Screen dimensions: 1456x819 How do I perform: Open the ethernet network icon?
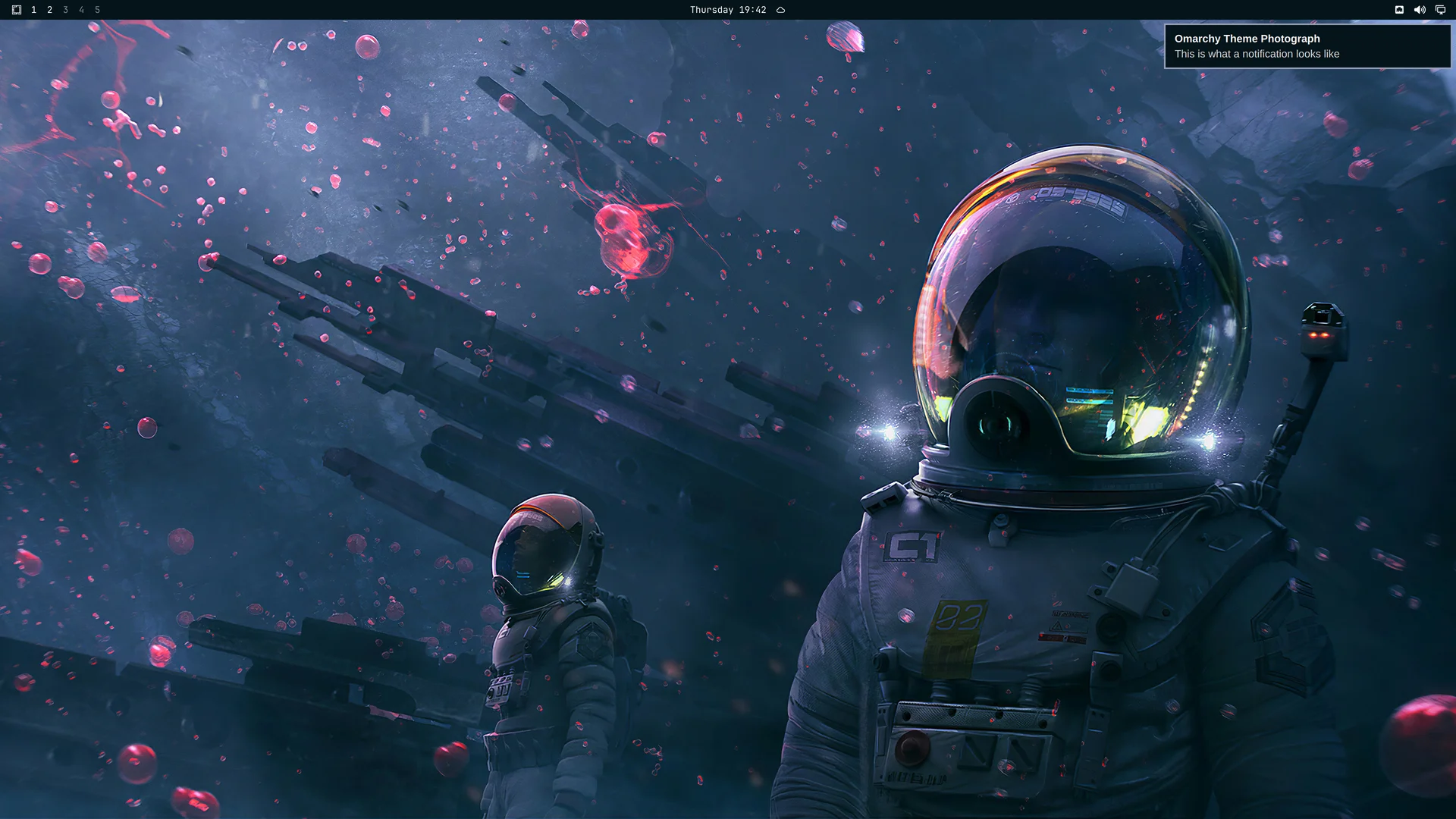pos(1399,10)
